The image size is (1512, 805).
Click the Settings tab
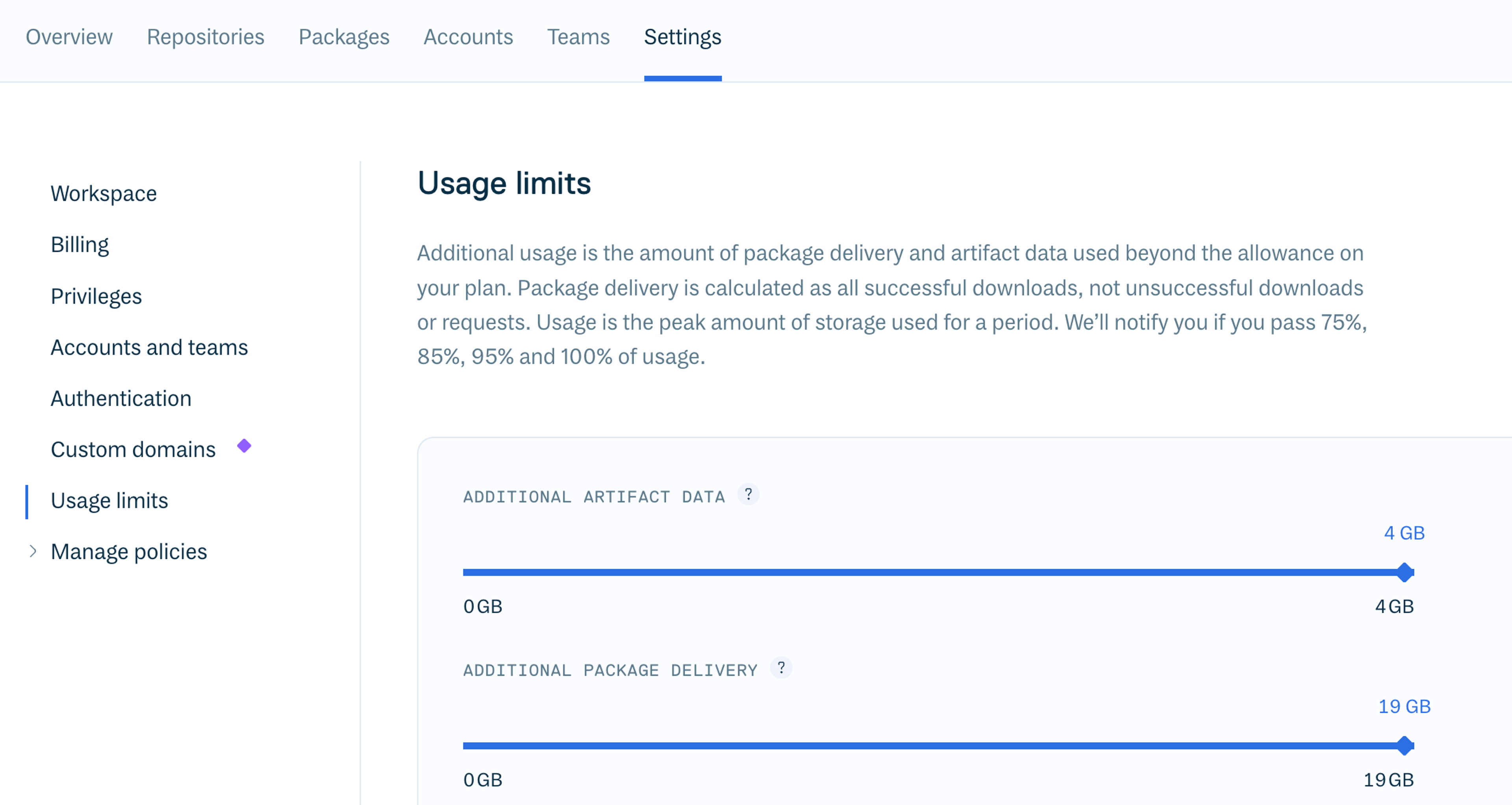[x=683, y=37]
